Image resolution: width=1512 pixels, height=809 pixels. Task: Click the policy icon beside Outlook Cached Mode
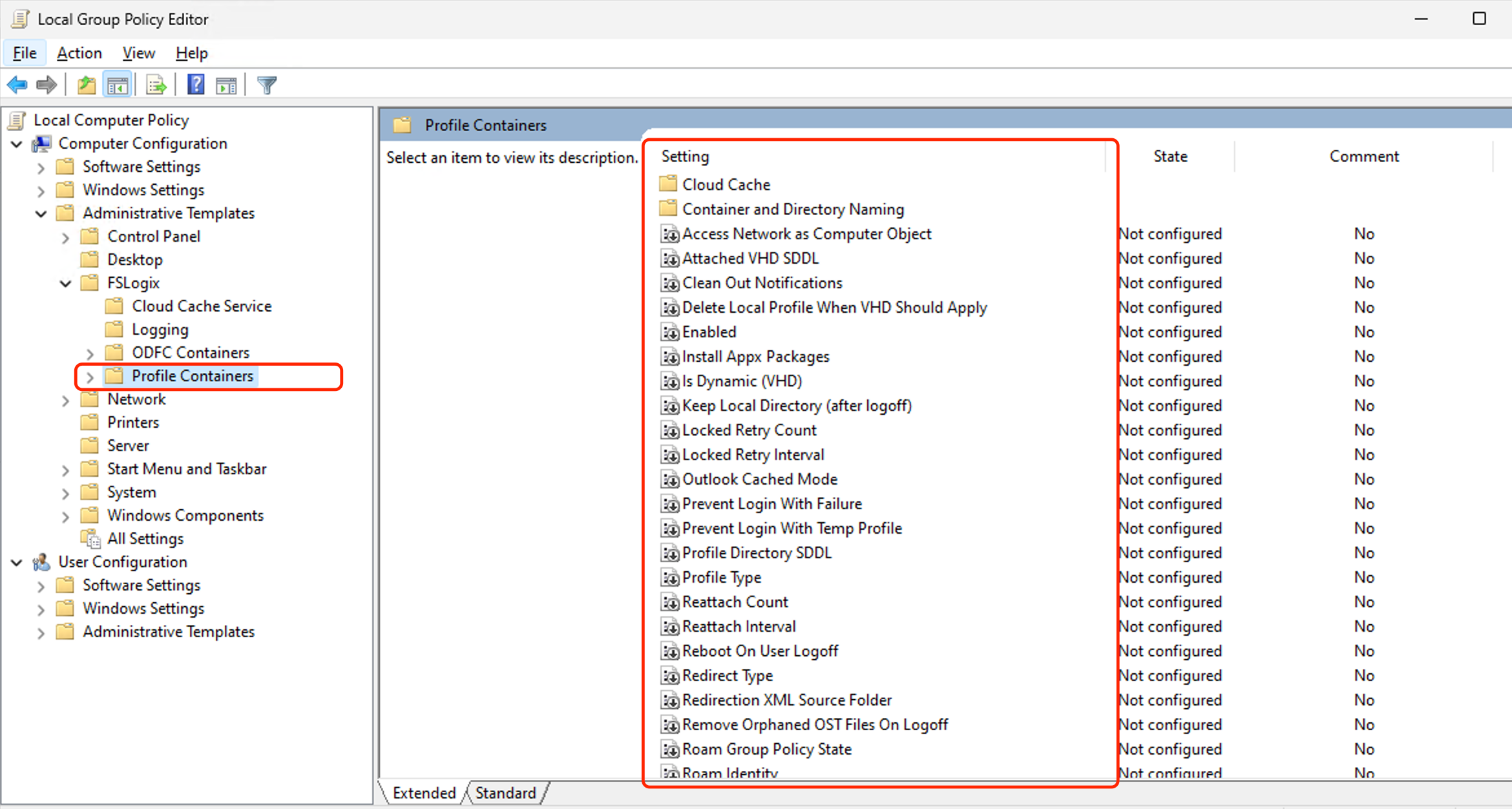[670, 479]
